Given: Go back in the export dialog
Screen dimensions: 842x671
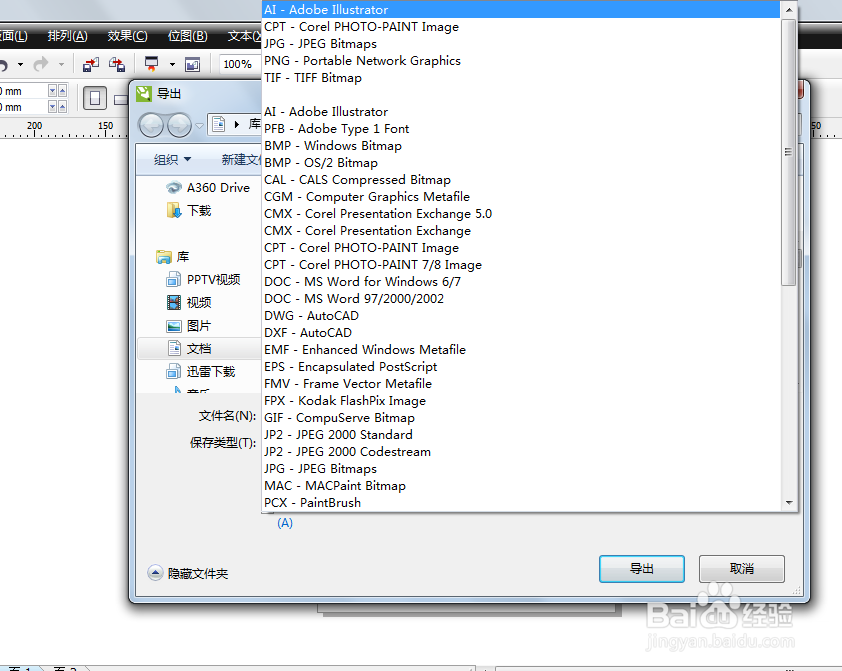Looking at the screenshot, I should tap(151, 126).
